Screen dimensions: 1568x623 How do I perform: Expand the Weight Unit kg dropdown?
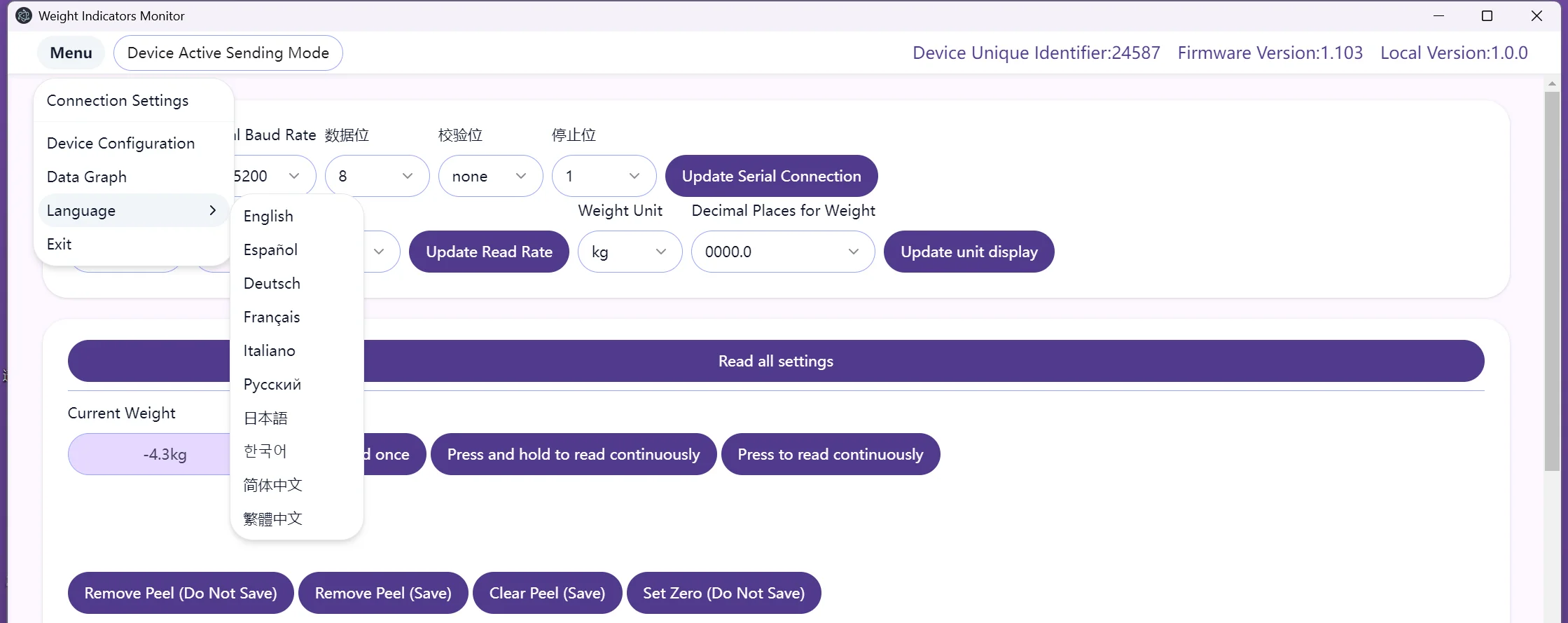point(630,252)
